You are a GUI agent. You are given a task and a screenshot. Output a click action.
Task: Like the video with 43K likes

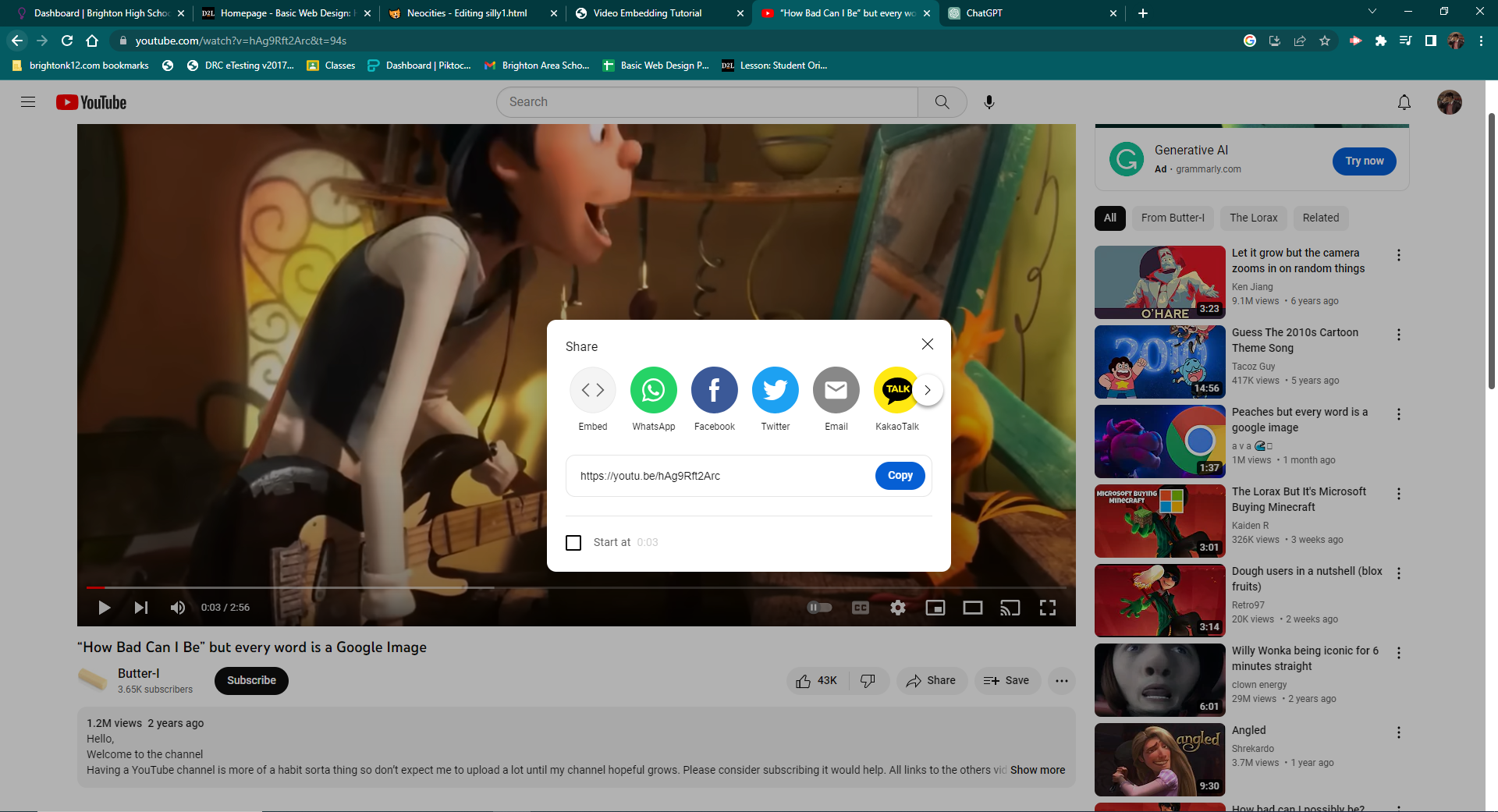pos(817,681)
